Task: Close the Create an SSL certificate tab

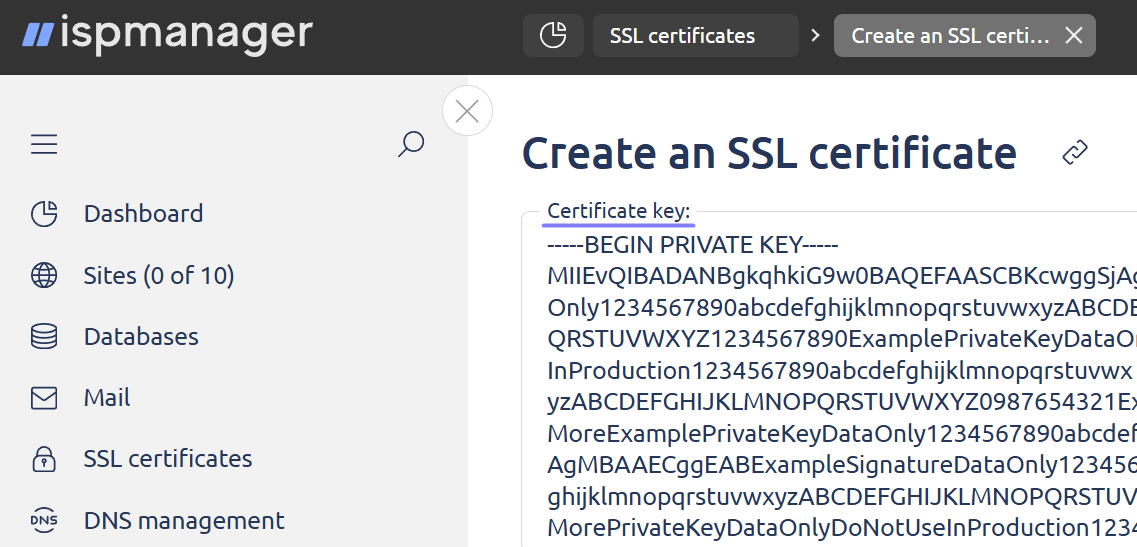Action: (x=1073, y=36)
